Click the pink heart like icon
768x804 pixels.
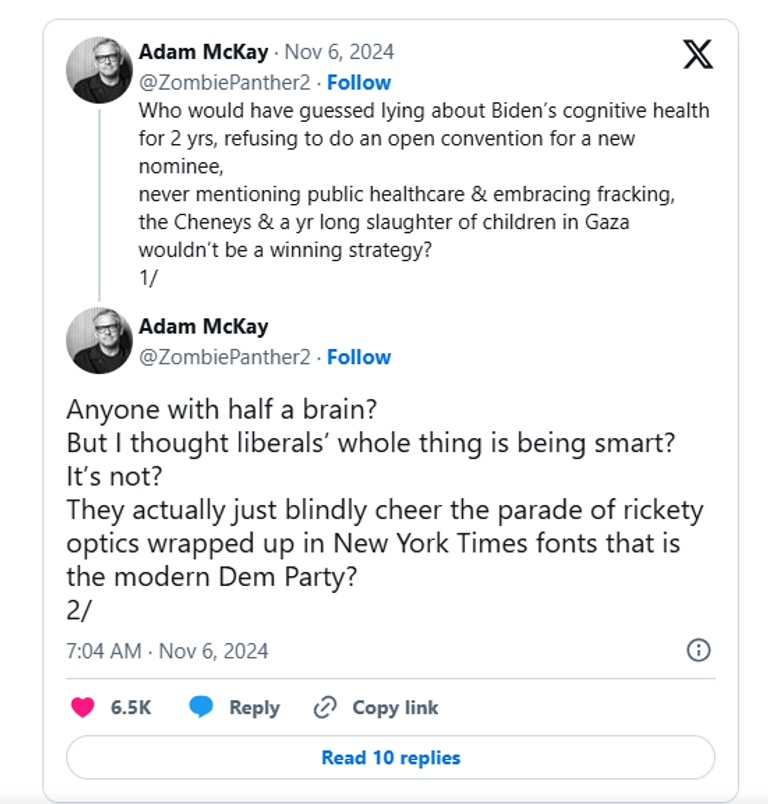(x=84, y=707)
